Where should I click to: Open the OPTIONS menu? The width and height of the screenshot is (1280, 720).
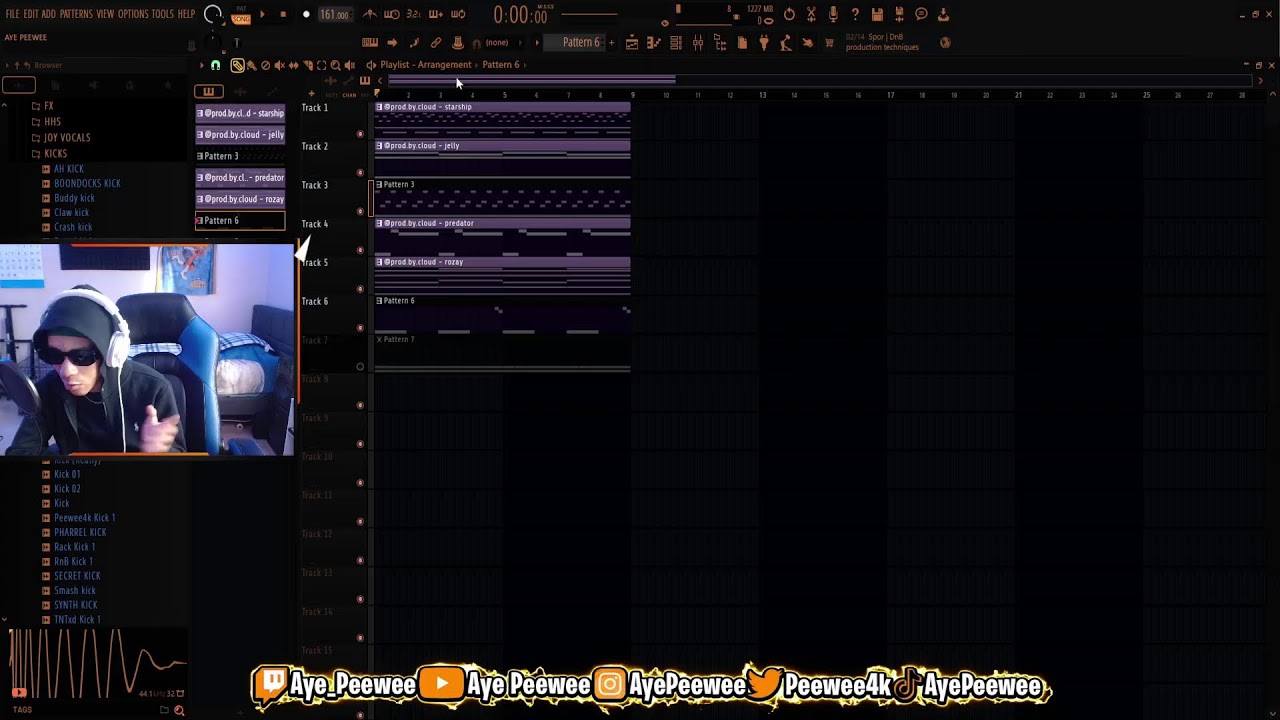(133, 14)
